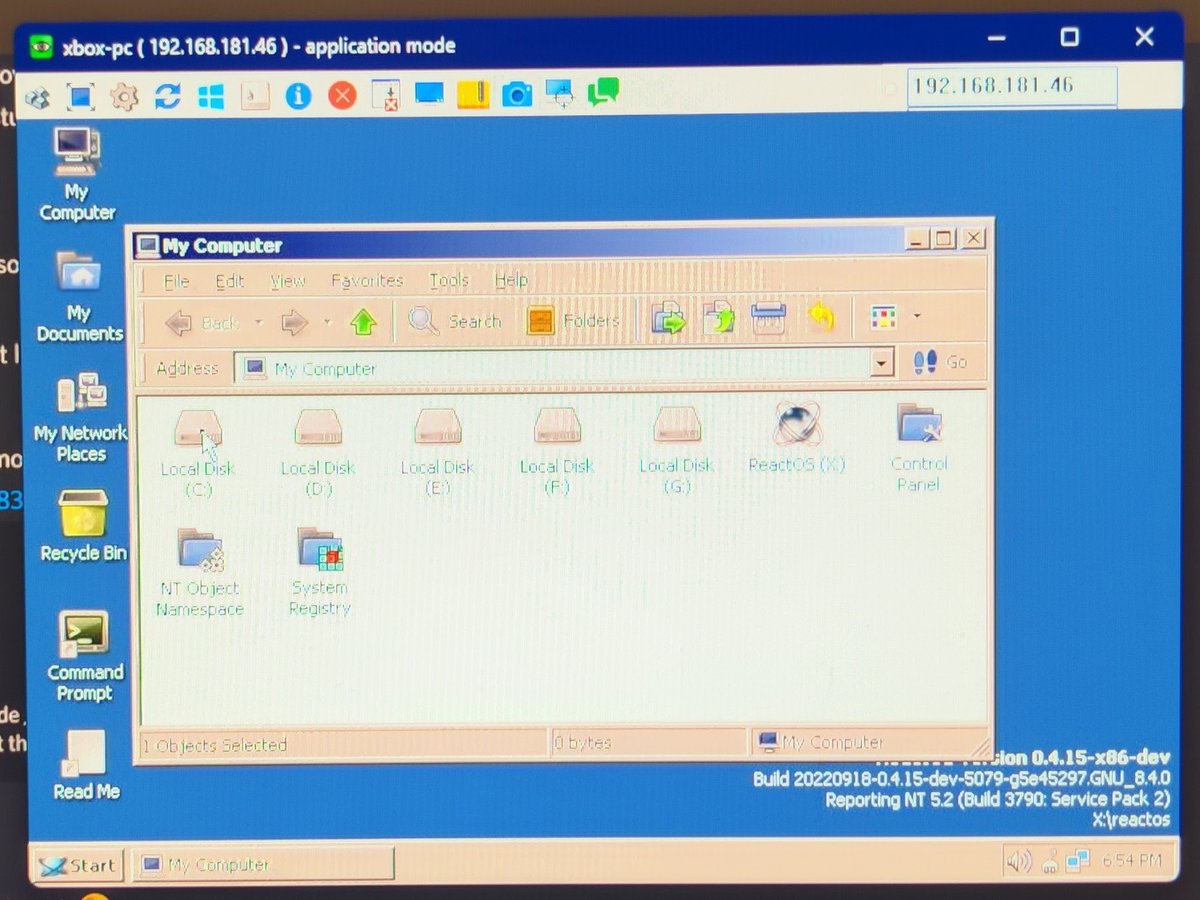Click the Windows logo icon in viewer toolbar
The width and height of the screenshot is (1200, 900).
211,97
